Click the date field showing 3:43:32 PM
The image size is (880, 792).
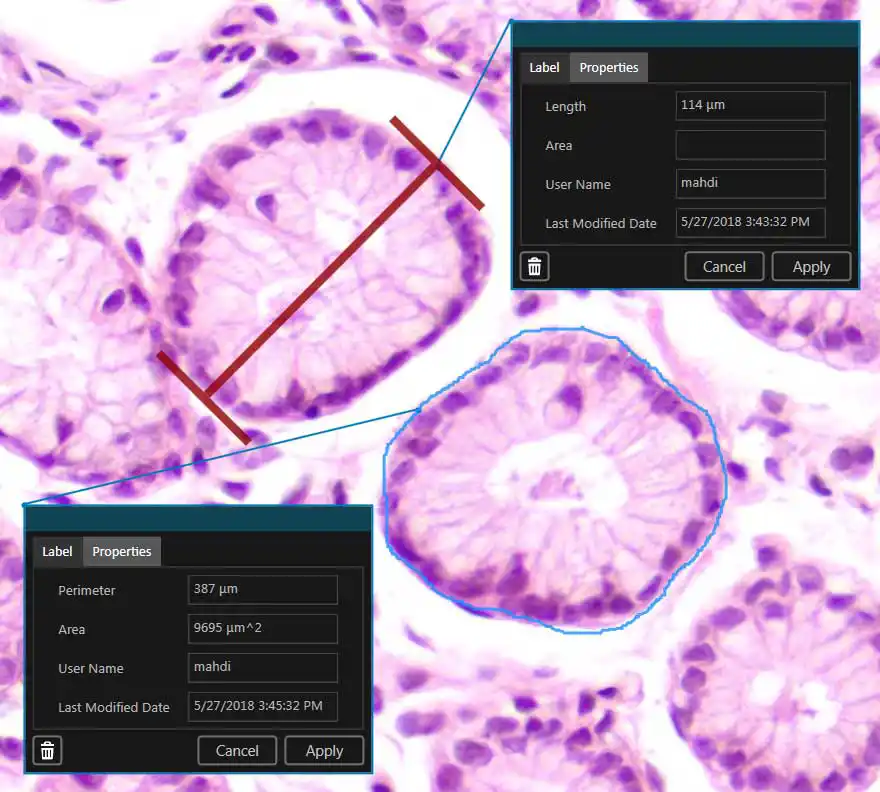pyautogui.click(x=750, y=223)
